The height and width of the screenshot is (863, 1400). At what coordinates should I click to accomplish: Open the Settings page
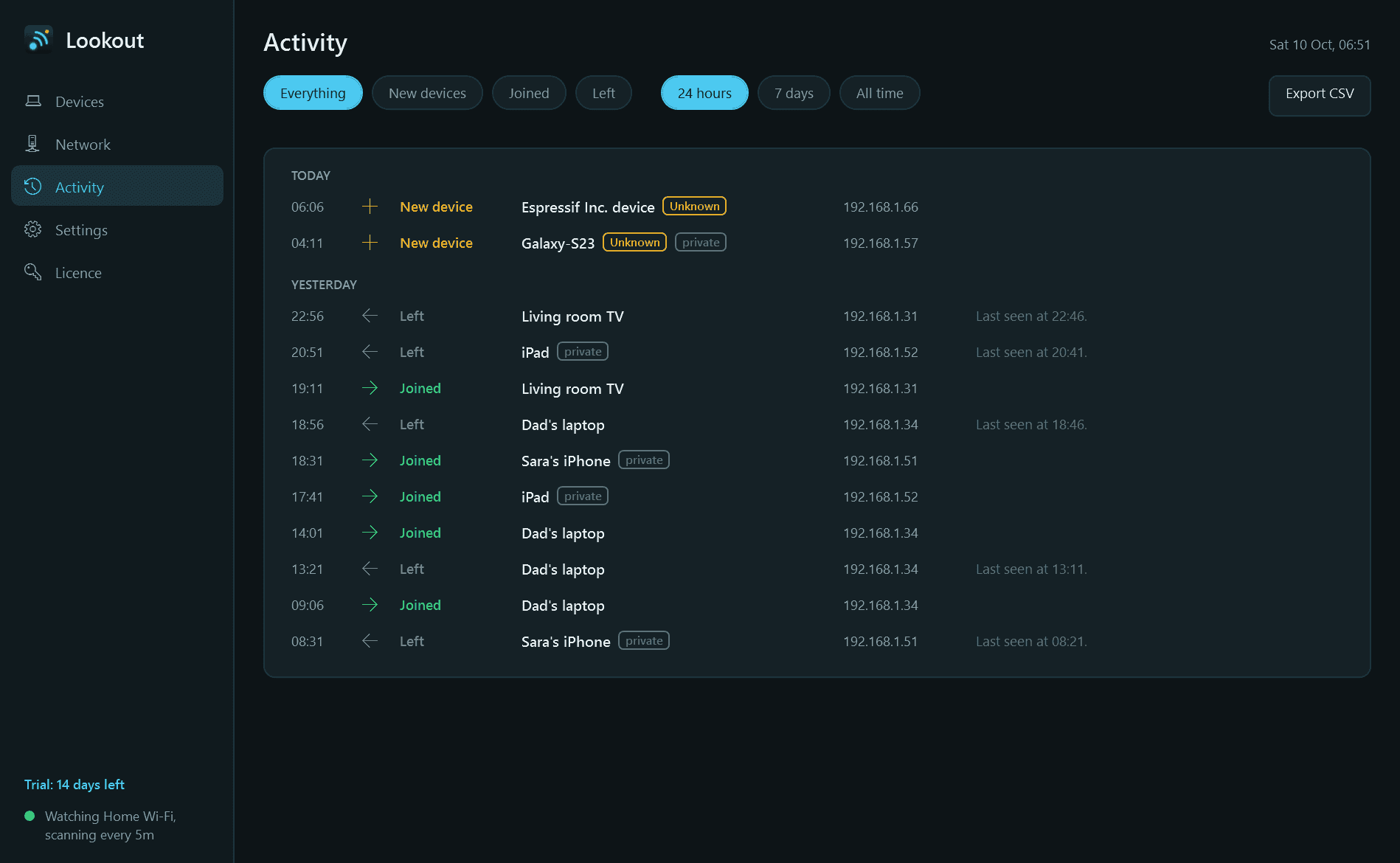point(117,229)
